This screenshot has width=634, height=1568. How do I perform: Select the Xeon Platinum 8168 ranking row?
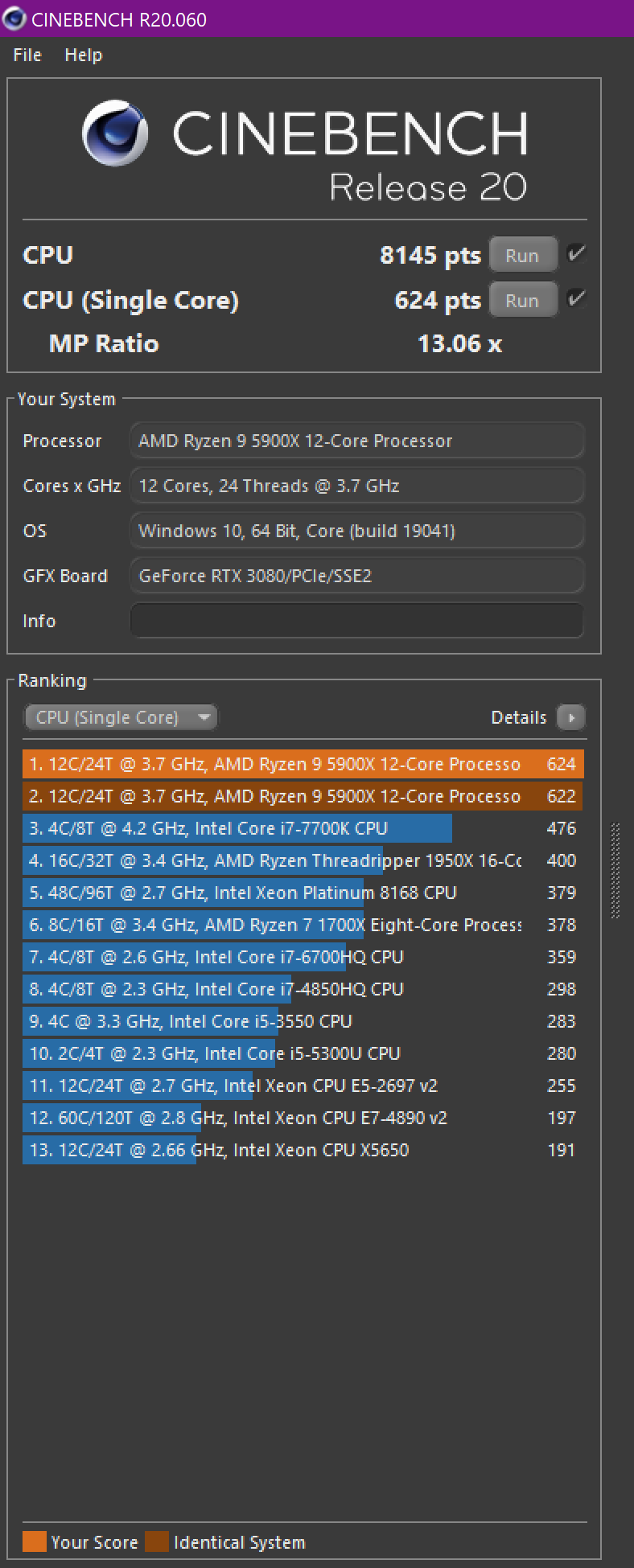click(303, 893)
